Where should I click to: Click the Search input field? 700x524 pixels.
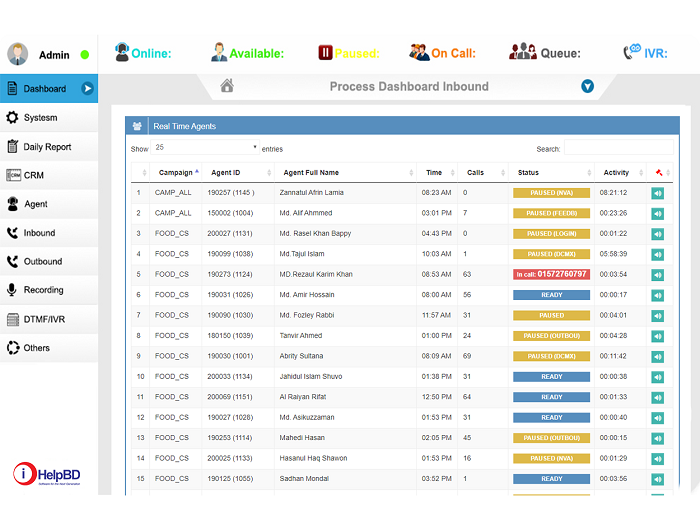[x=619, y=149]
